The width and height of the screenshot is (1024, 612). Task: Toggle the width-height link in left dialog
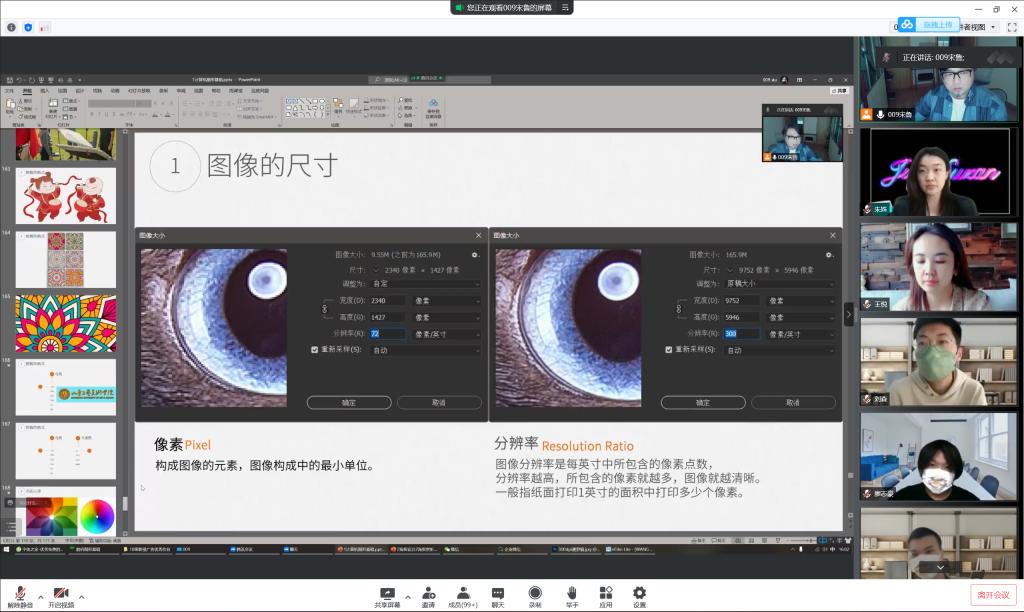pyautogui.click(x=324, y=308)
